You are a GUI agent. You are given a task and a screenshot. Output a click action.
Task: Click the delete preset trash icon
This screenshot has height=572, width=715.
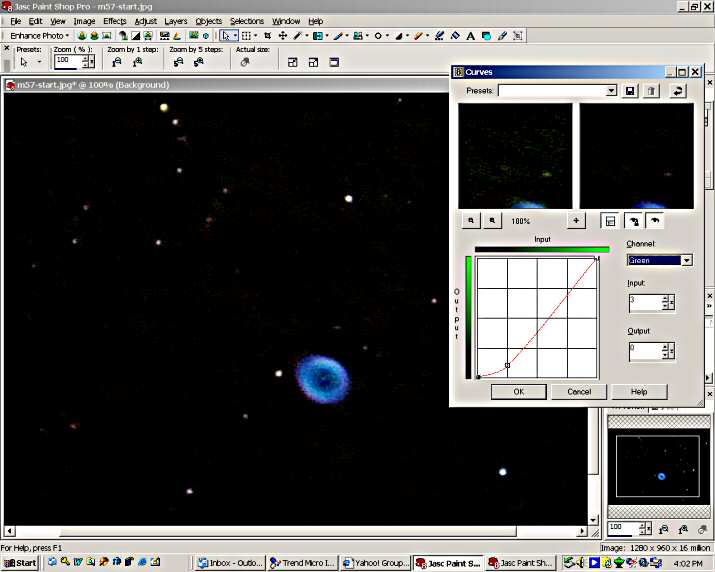coord(651,91)
